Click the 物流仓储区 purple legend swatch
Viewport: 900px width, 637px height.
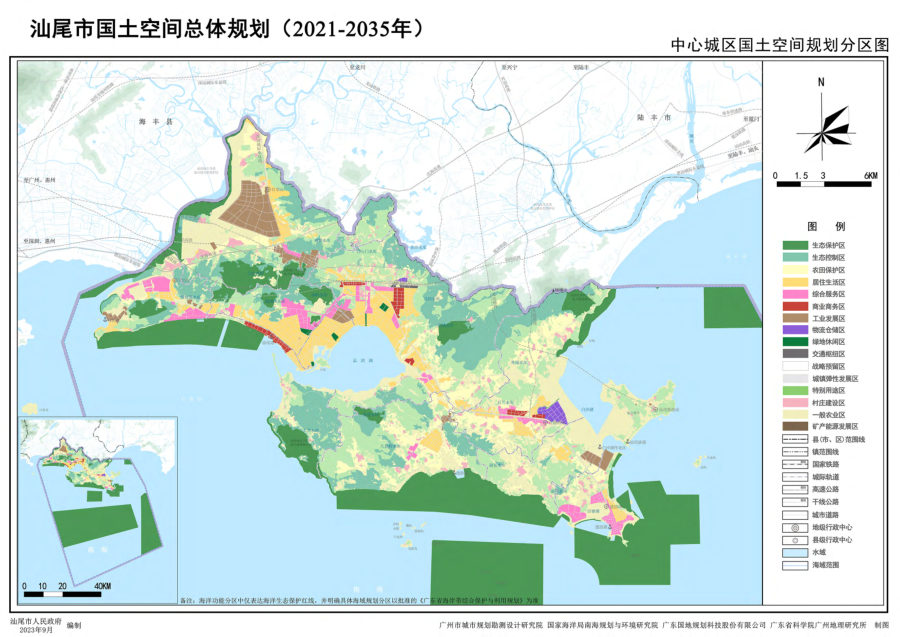click(x=794, y=330)
